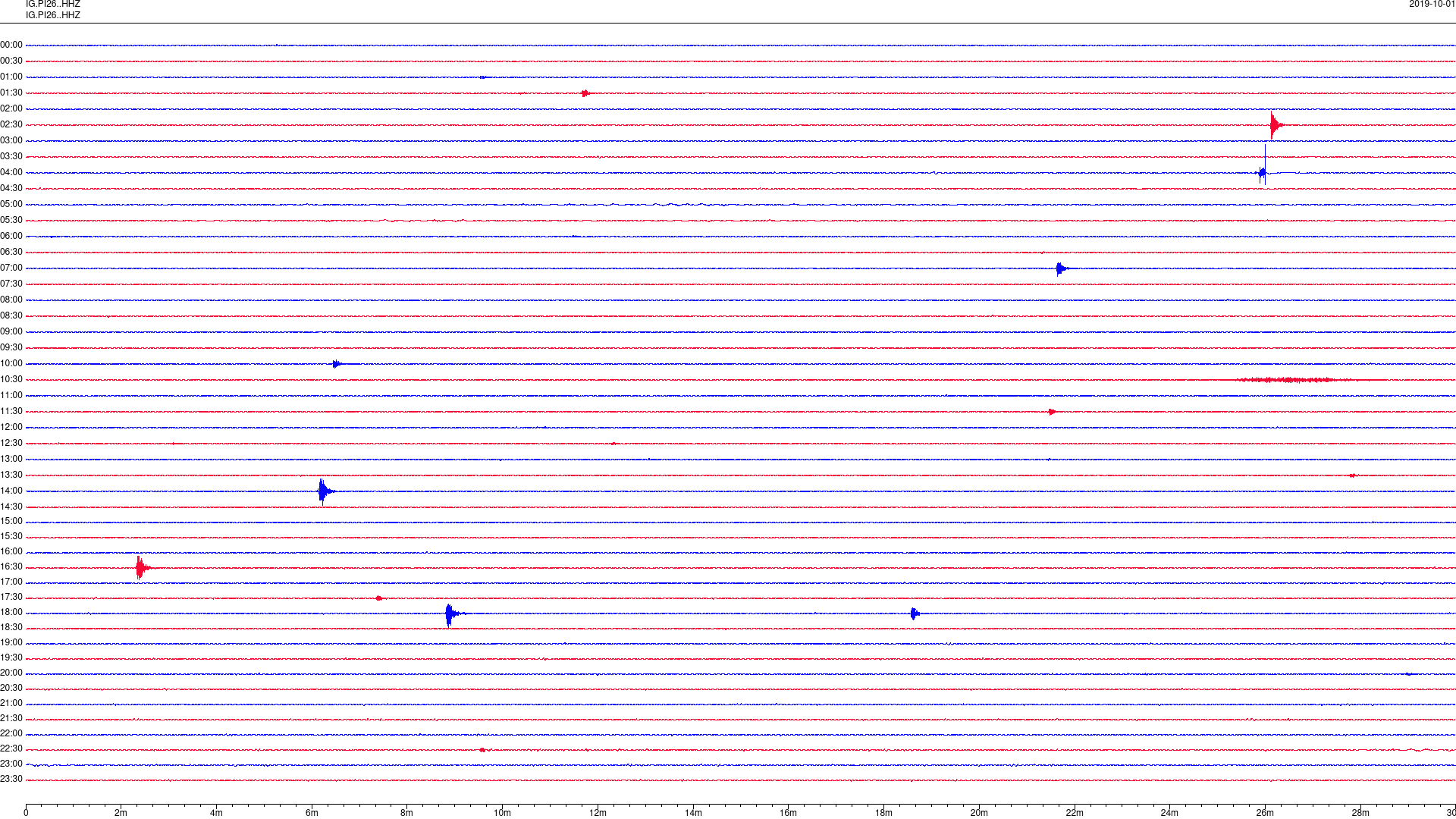Image resolution: width=1456 pixels, height=819 pixels.
Task: Click the small red event on the 17:30 trace
Action: tap(379, 598)
